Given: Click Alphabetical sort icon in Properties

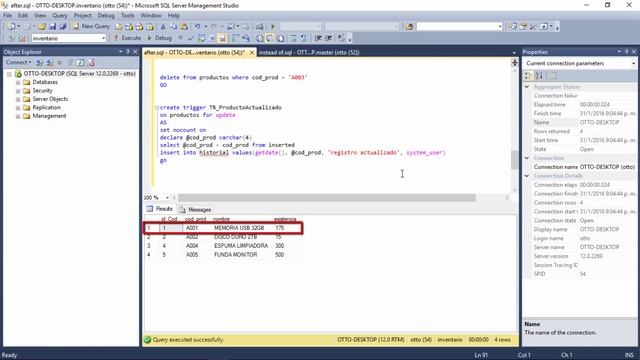Looking at the screenshot, I should tap(539, 76).
